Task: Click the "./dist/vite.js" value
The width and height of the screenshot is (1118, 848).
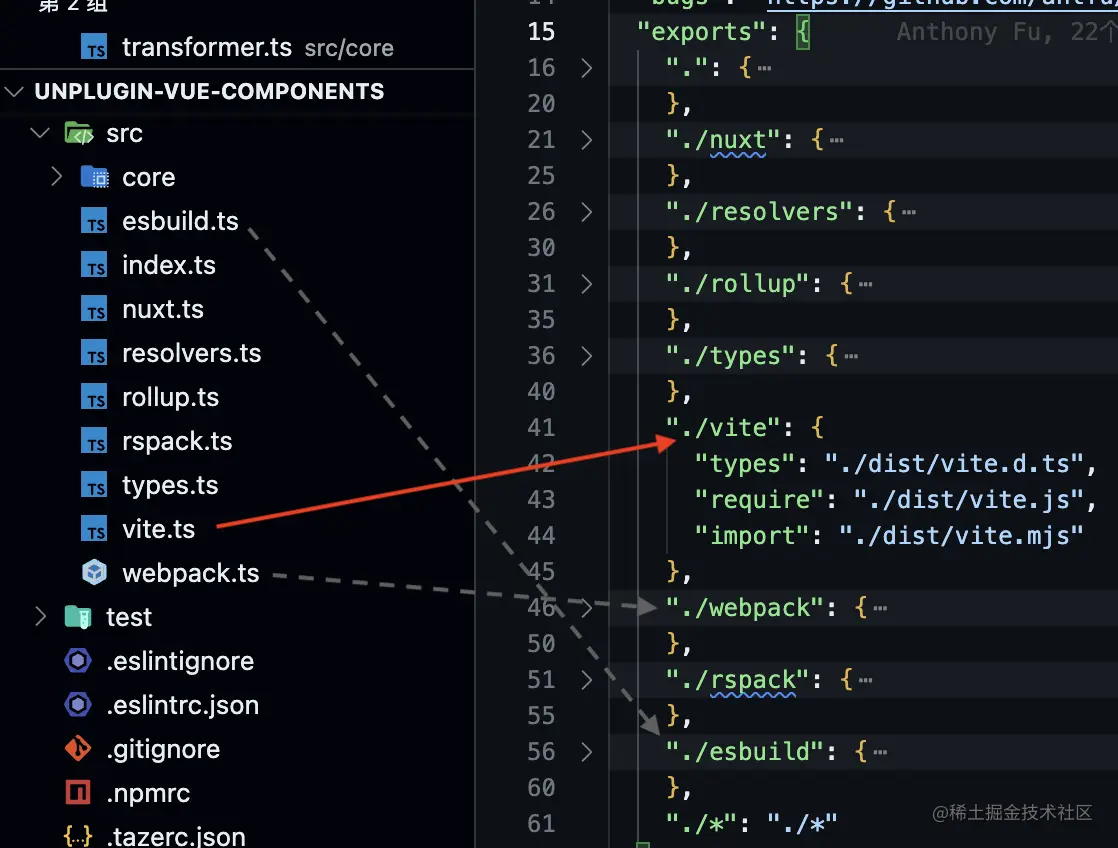Action: pyautogui.click(x=969, y=500)
